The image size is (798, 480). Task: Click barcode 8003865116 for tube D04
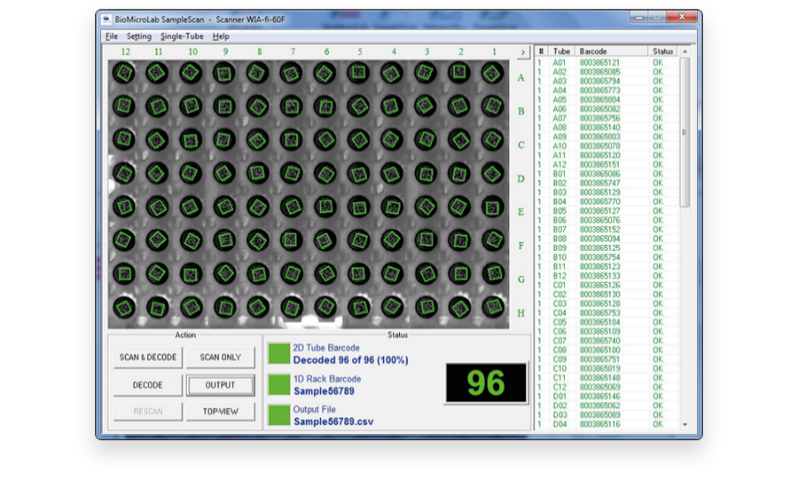coord(600,424)
